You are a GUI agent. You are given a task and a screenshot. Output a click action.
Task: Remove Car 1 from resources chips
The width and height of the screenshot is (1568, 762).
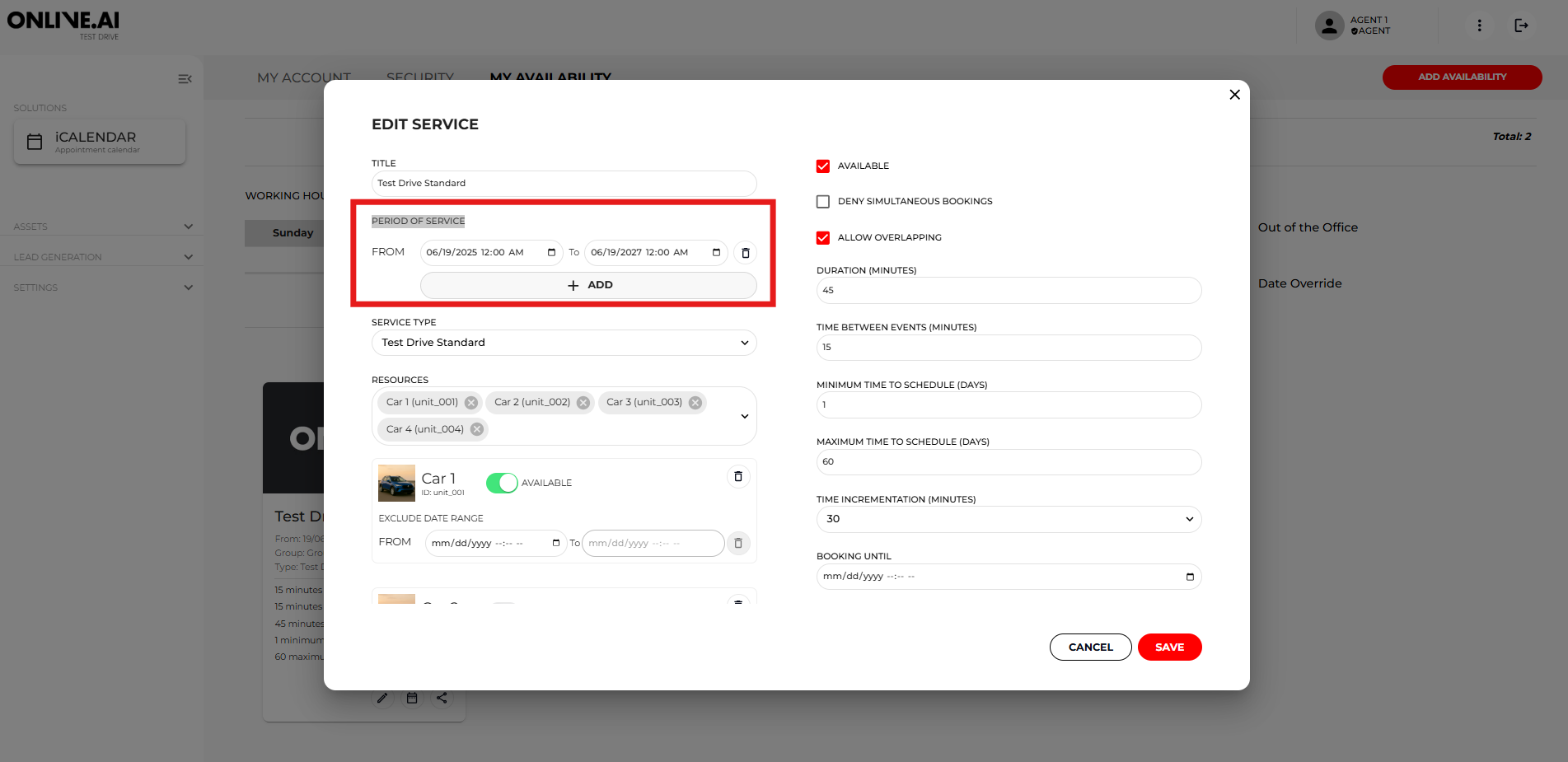tap(471, 403)
